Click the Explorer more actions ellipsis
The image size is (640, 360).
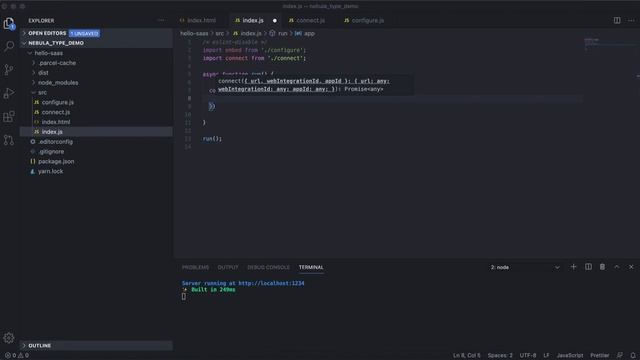pos(161,20)
